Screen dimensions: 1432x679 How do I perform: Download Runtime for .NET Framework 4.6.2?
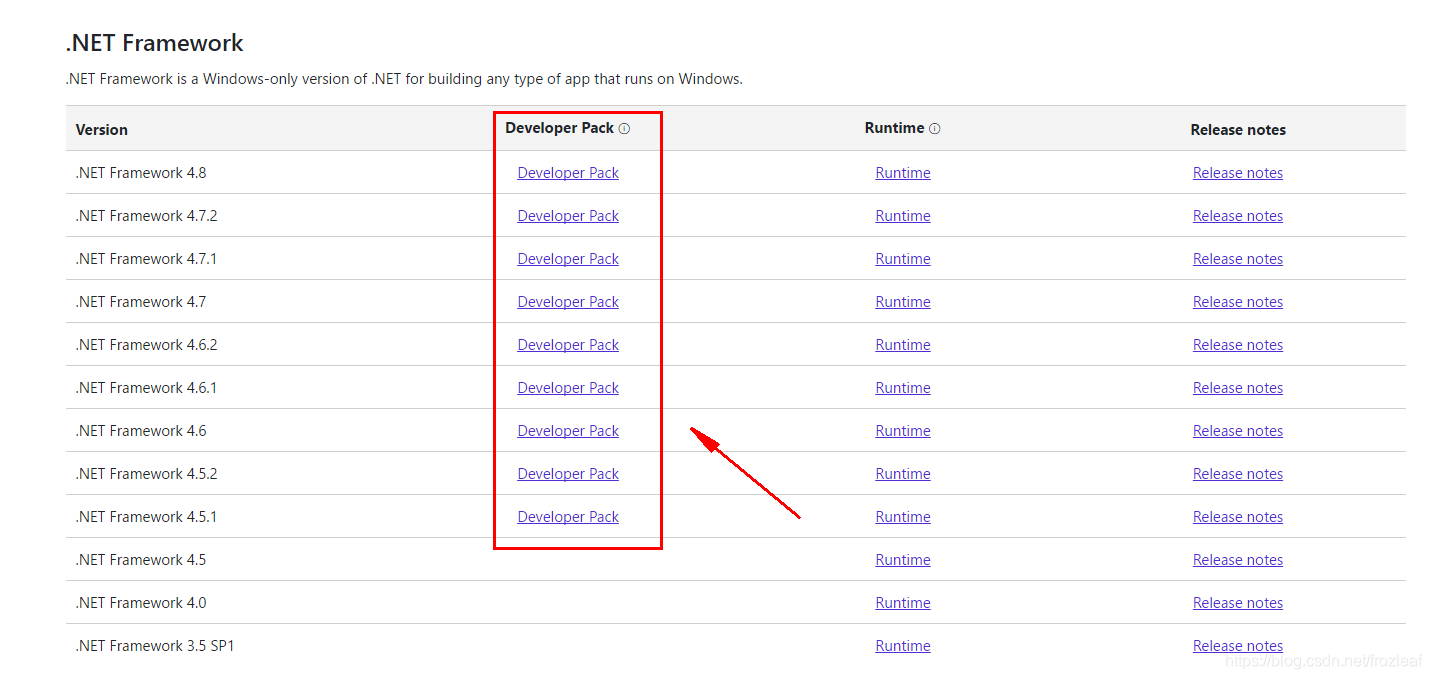coord(903,345)
